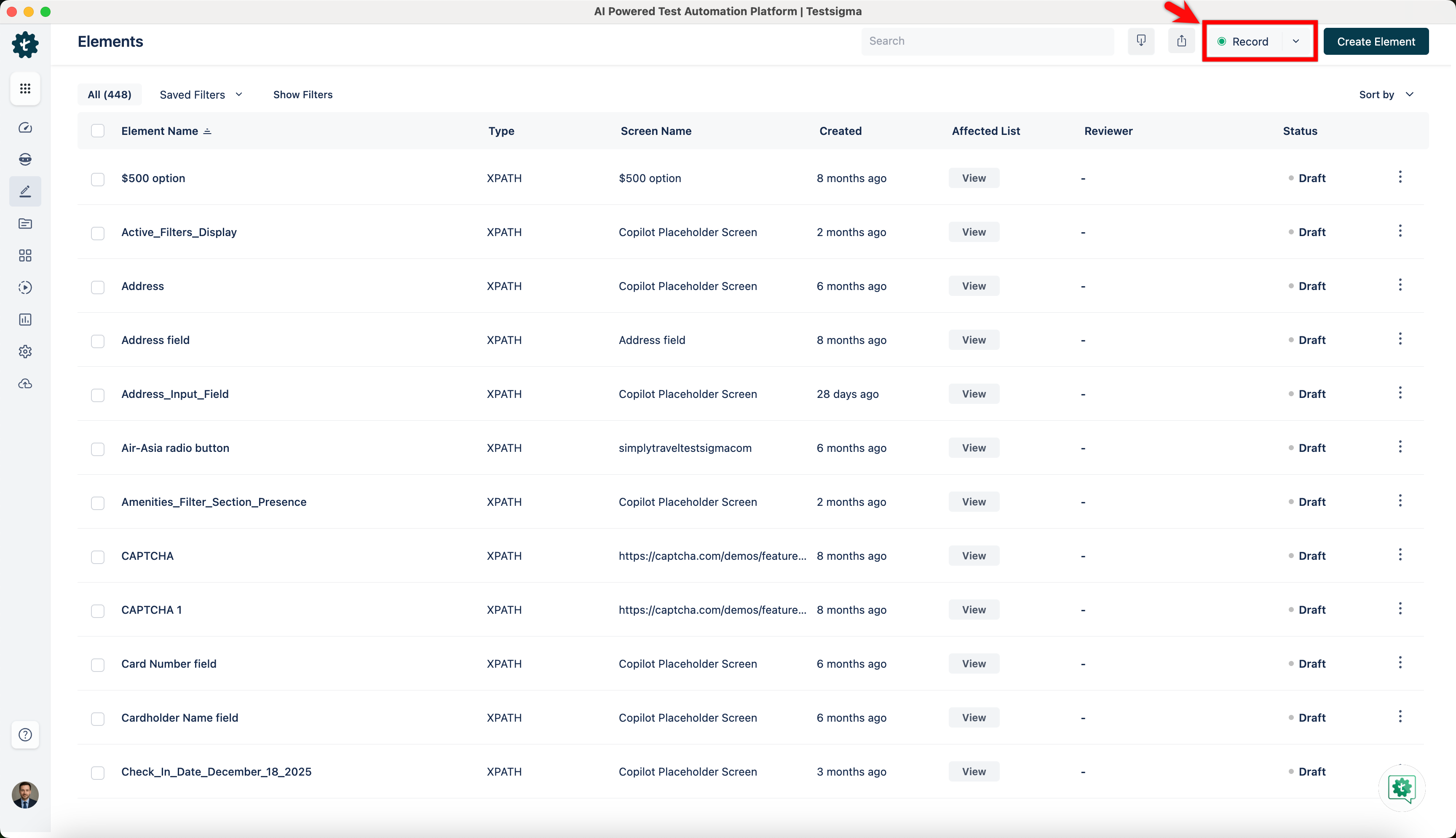Expand the Saved Filters dropdown

tap(201, 95)
